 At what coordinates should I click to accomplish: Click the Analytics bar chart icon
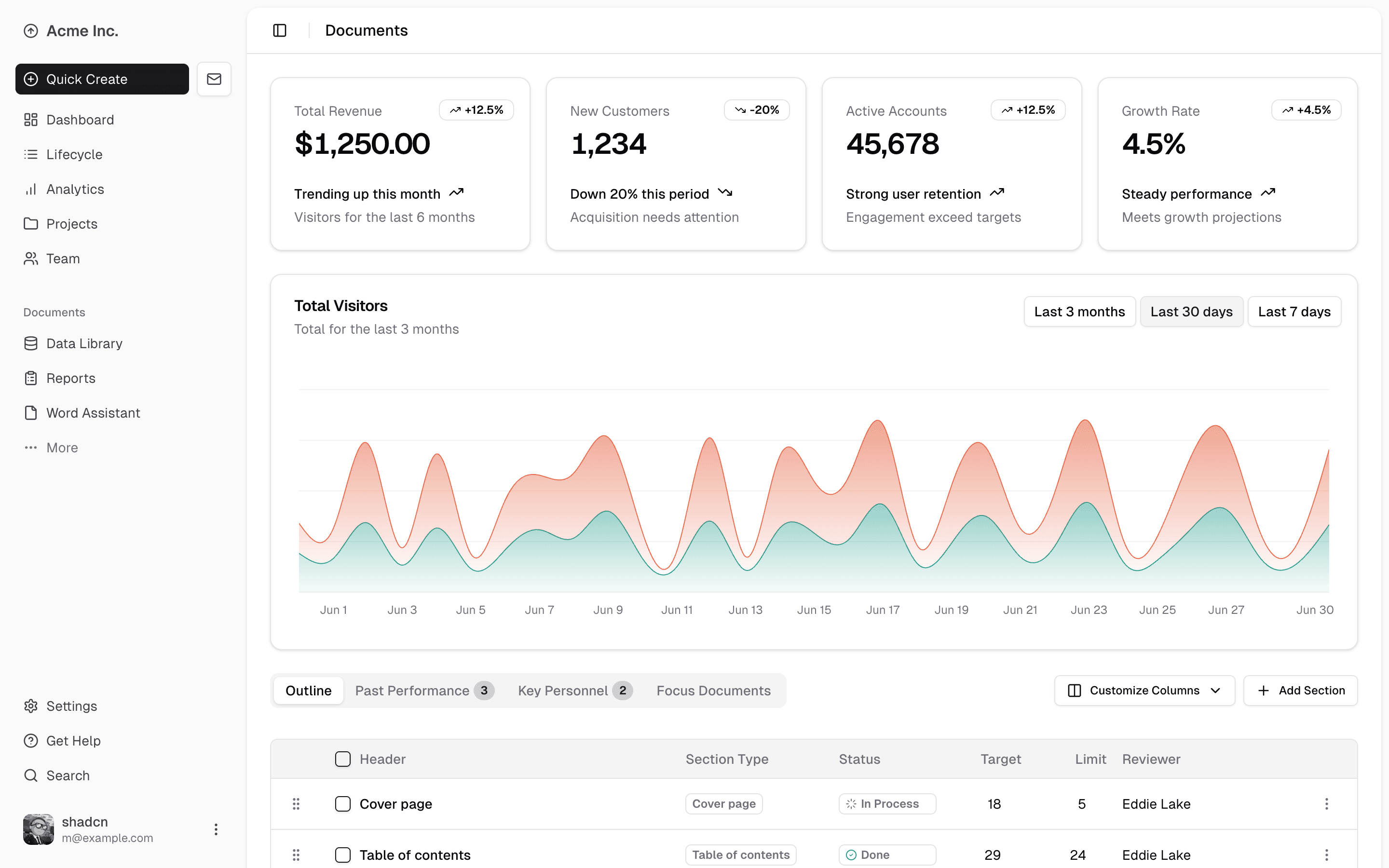click(31, 190)
